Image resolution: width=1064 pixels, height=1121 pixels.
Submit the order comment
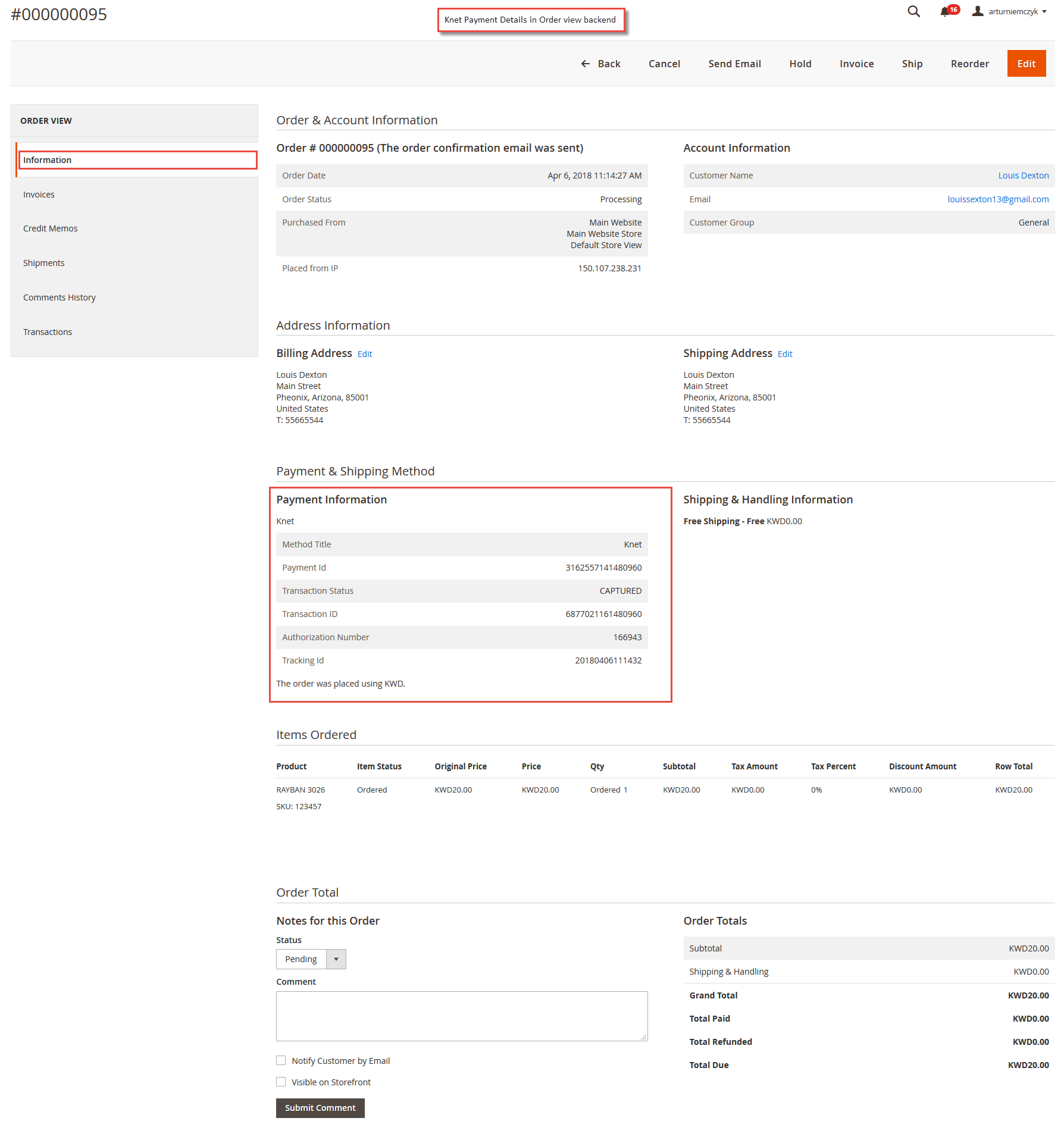tap(320, 1107)
